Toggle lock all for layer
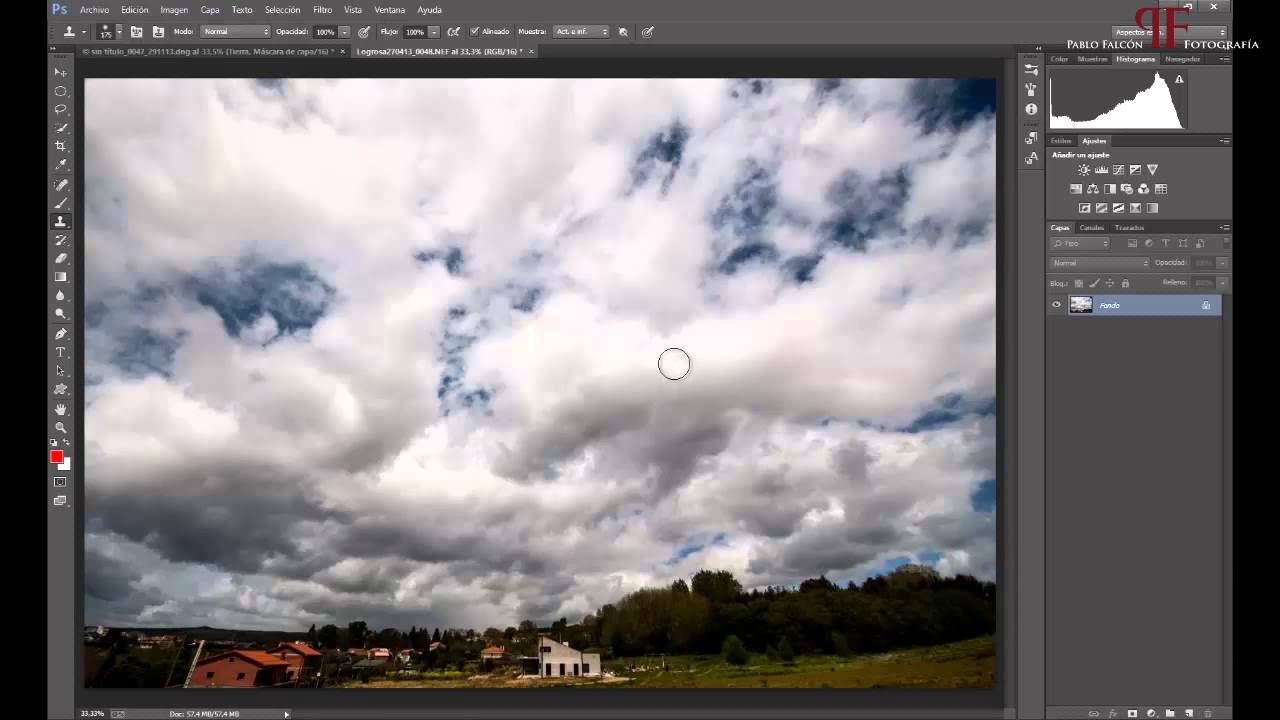The image size is (1280, 720). pyautogui.click(x=1125, y=283)
